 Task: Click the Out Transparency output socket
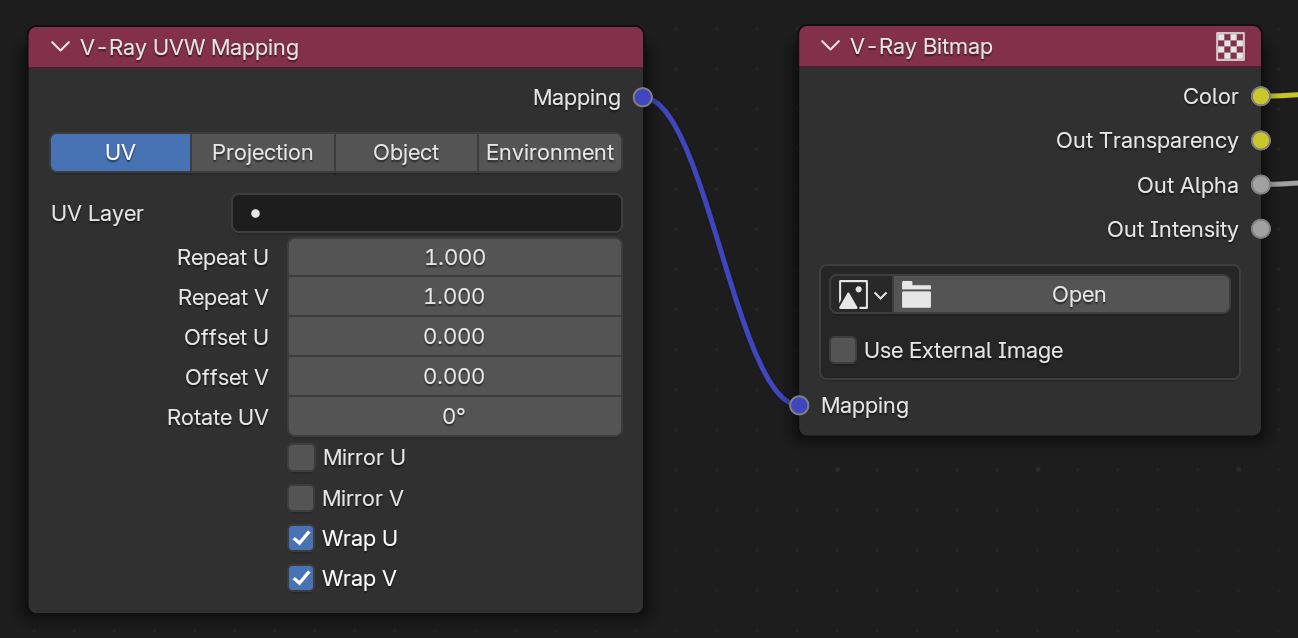(x=1261, y=141)
